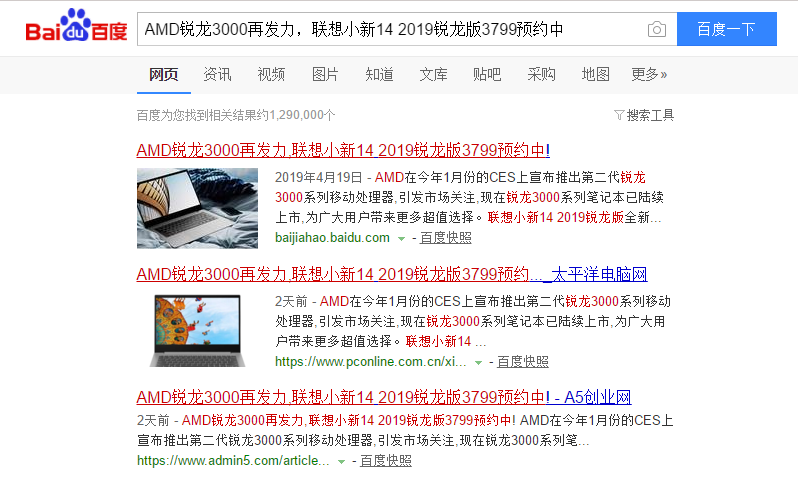Switch to the 贴吧 tab

487,75
